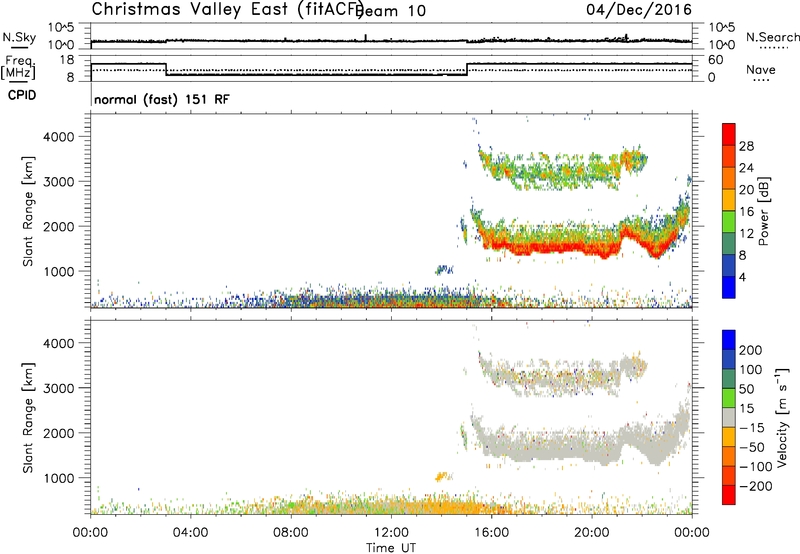
Task: Click 'Slant Range [km]' label of velocity panel
Action: pyautogui.click(x=28, y=417)
